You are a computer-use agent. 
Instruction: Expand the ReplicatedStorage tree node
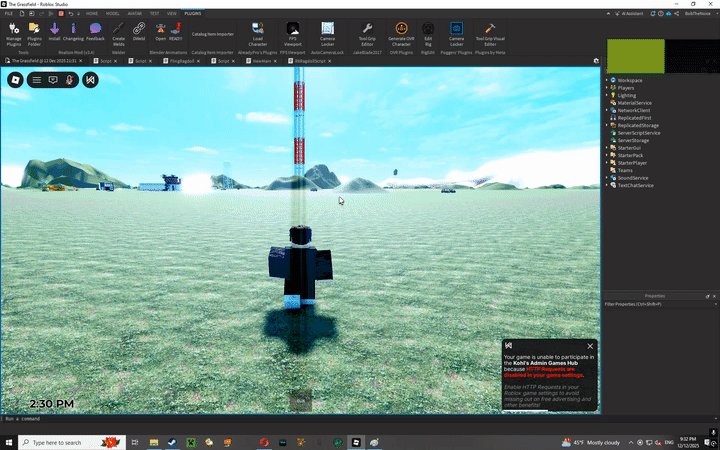(x=607, y=123)
